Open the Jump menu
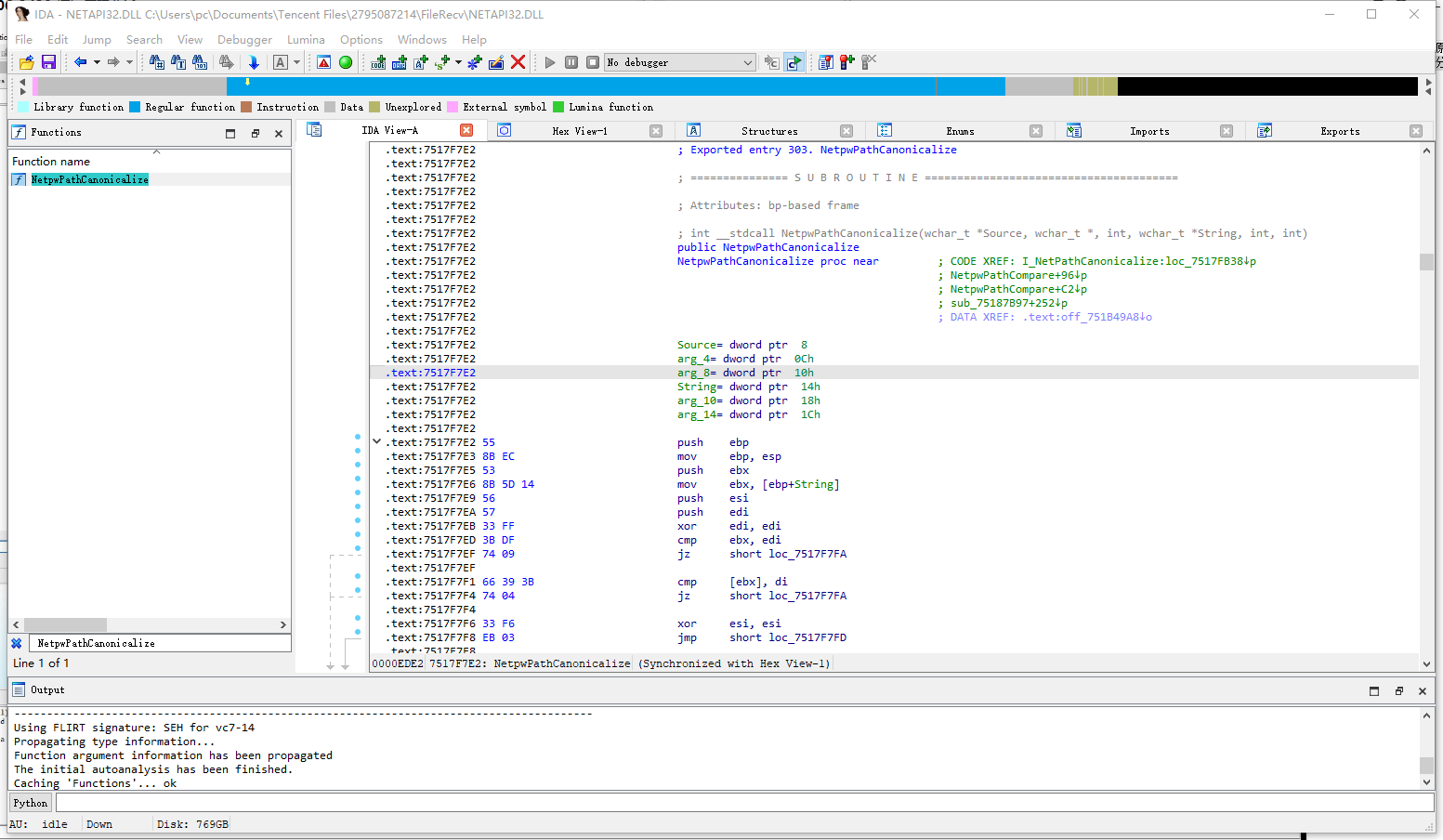The height and width of the screenshot is (840, 1443). point(96,40)
